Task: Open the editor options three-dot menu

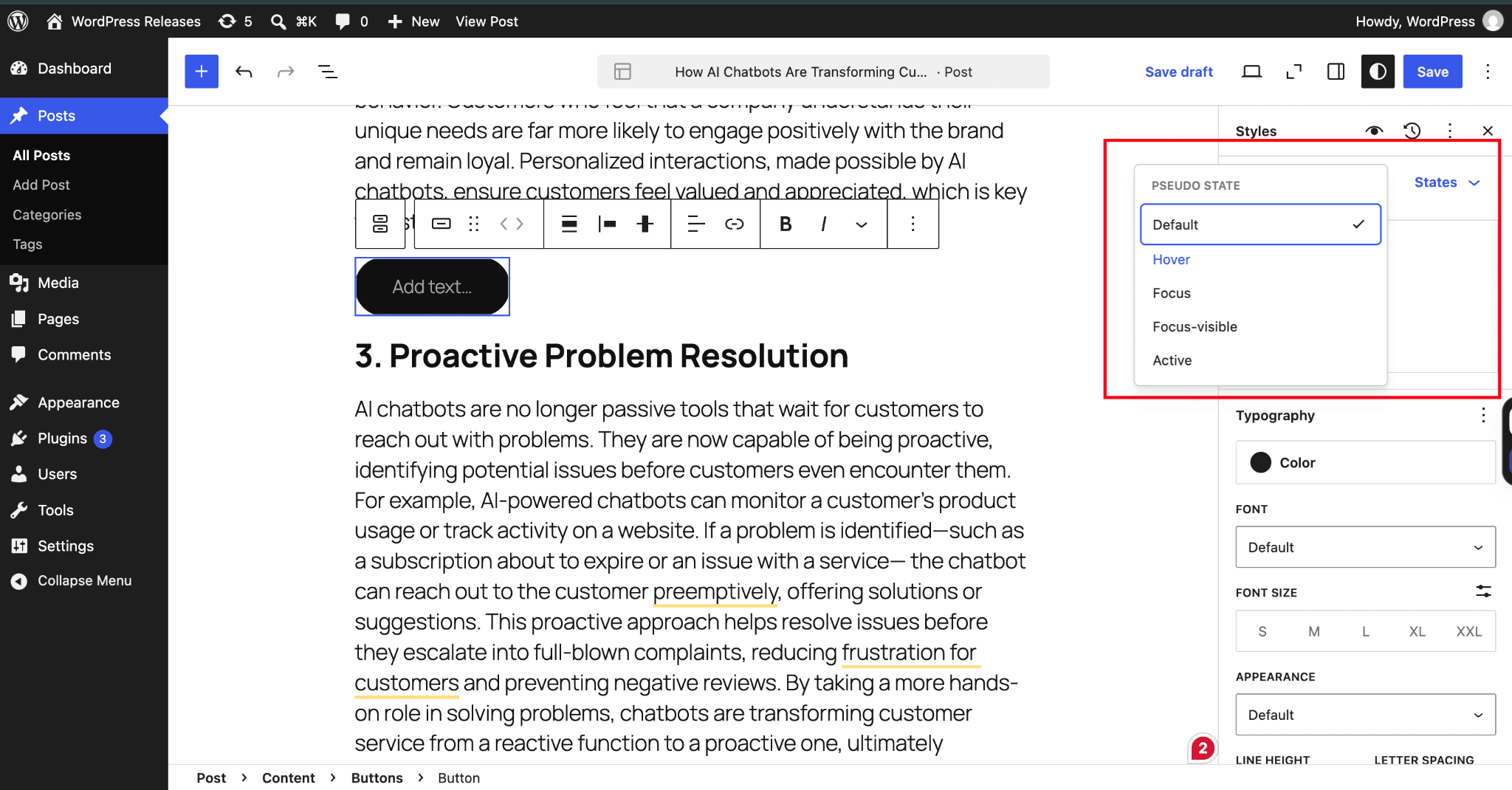Action: 1488,72
